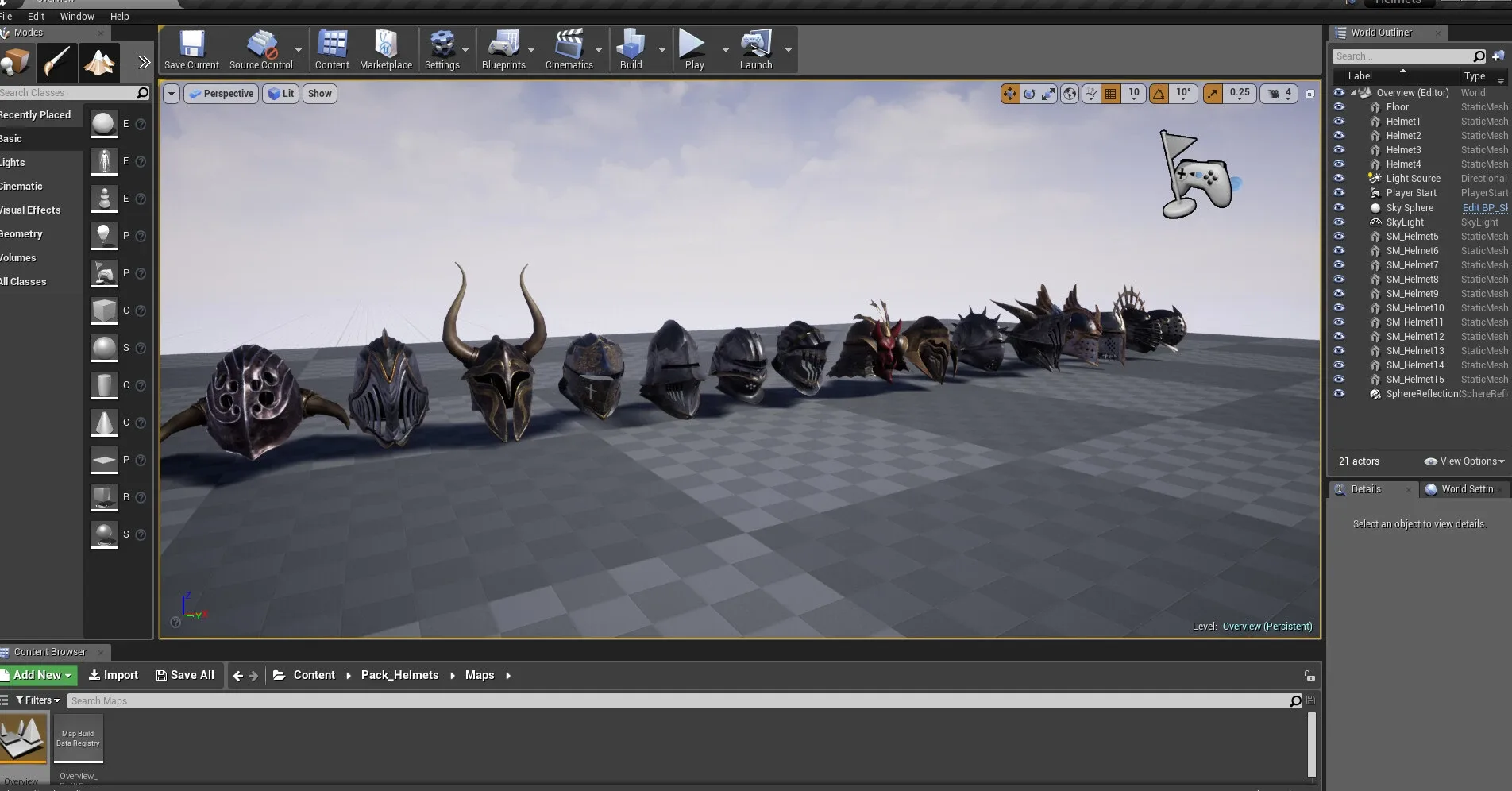Open the Help menu
Viewport: 1512px width, 791px height.
119,16
